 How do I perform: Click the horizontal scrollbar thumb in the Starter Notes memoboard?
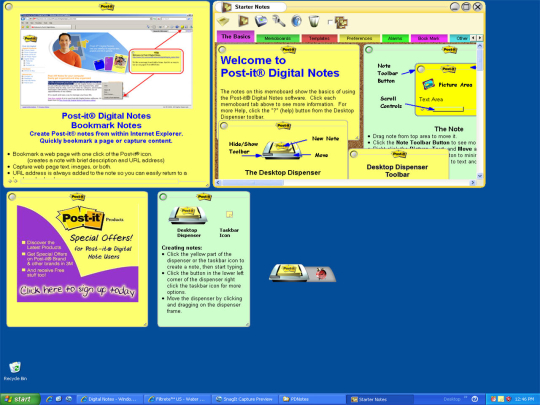coord(253,183)
